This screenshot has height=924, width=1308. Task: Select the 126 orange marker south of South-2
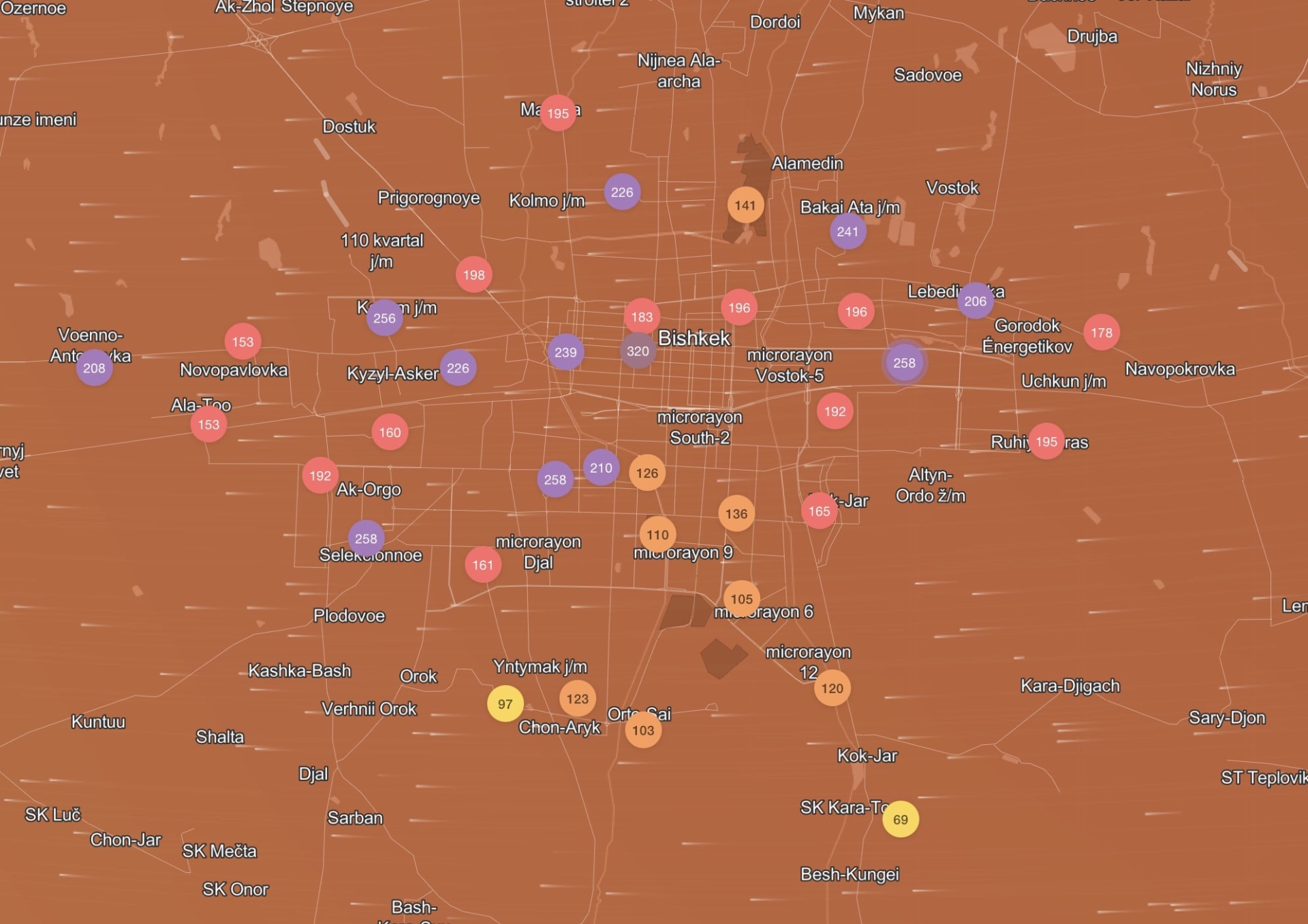647,473
